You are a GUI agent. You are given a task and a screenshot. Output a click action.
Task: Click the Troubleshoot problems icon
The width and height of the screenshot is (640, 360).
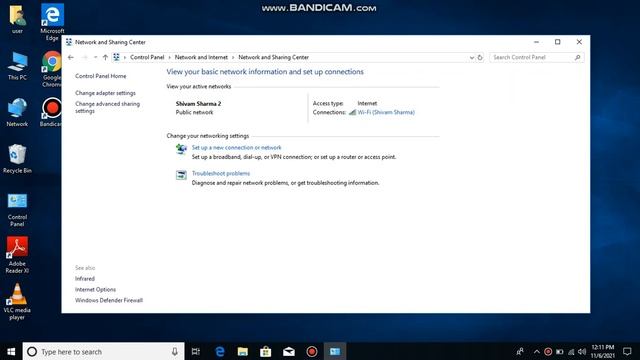click(x=181, y=175)
